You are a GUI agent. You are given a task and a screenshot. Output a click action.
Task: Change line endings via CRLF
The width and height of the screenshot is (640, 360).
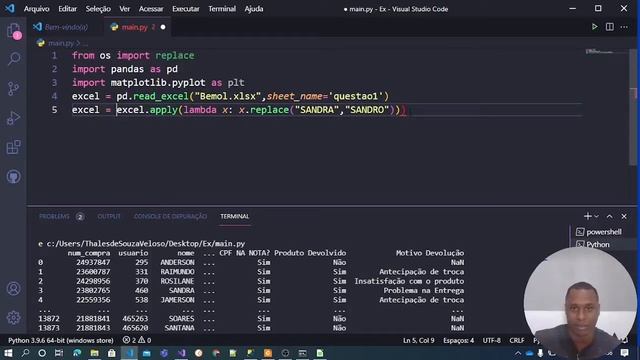click(517, 340)
